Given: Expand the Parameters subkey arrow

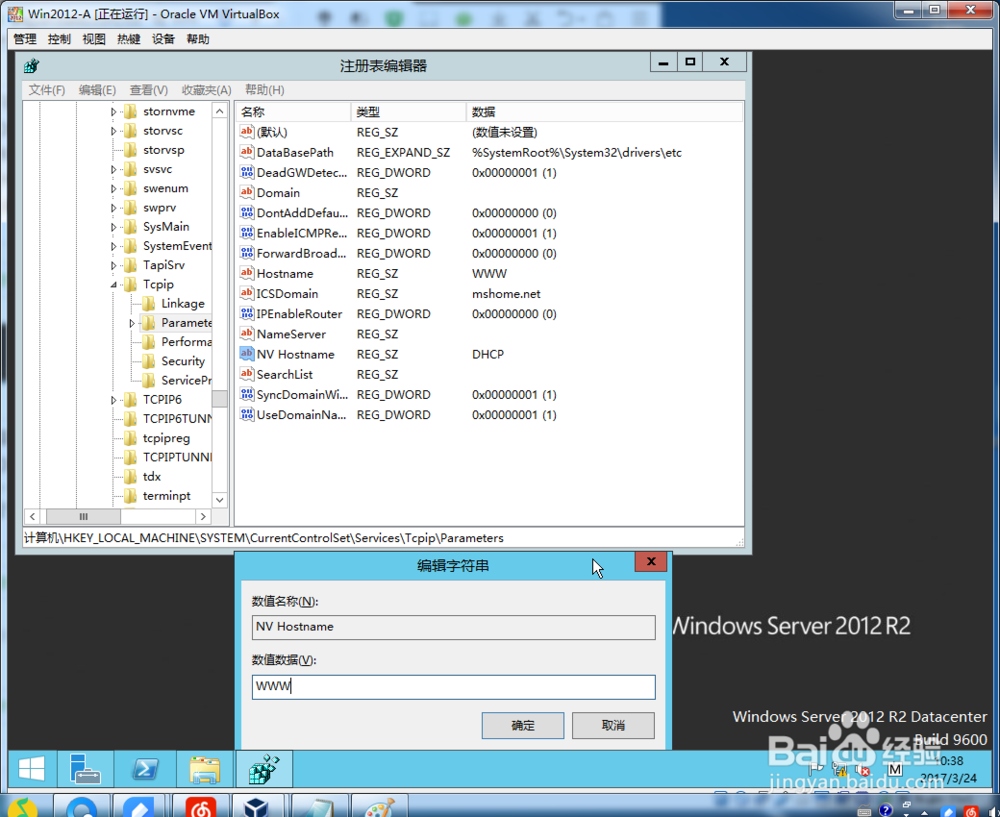Looking at the screenshot, I should 132,323.
